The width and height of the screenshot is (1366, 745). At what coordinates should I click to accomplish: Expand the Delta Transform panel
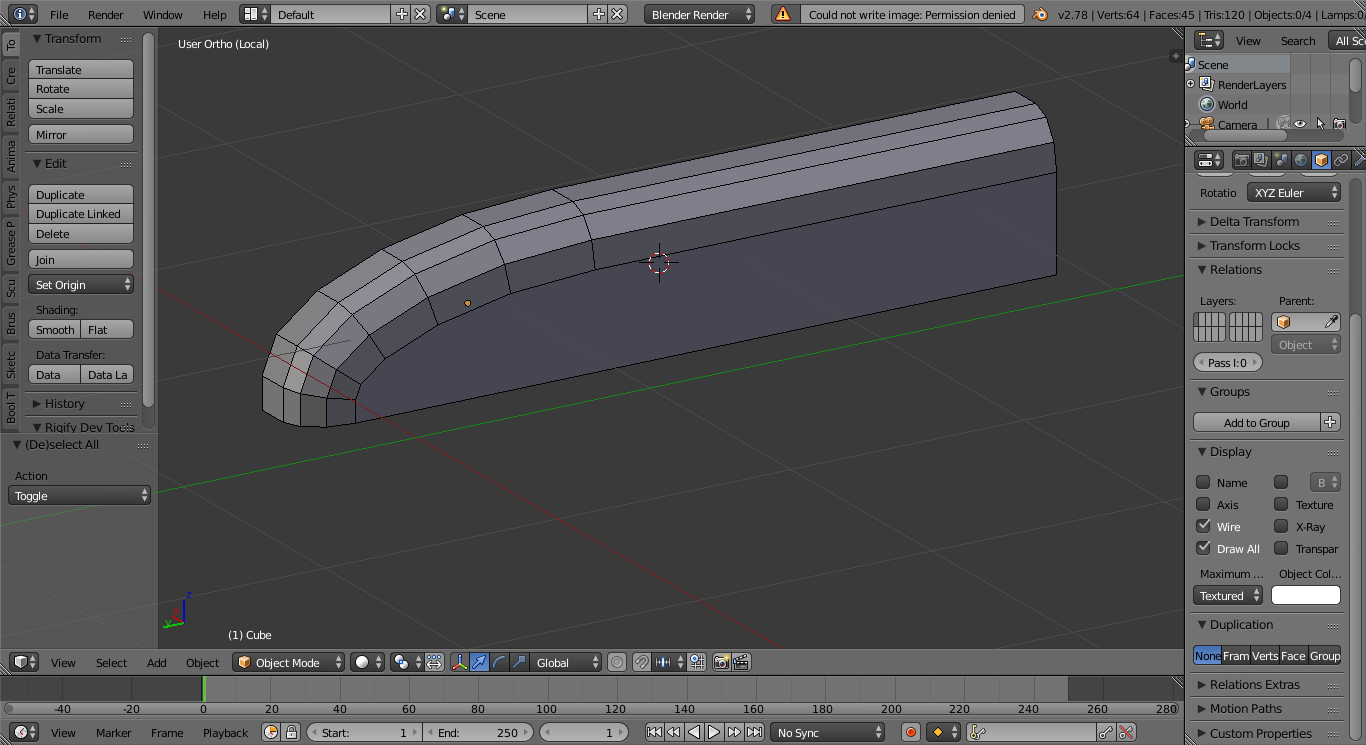1254,222
